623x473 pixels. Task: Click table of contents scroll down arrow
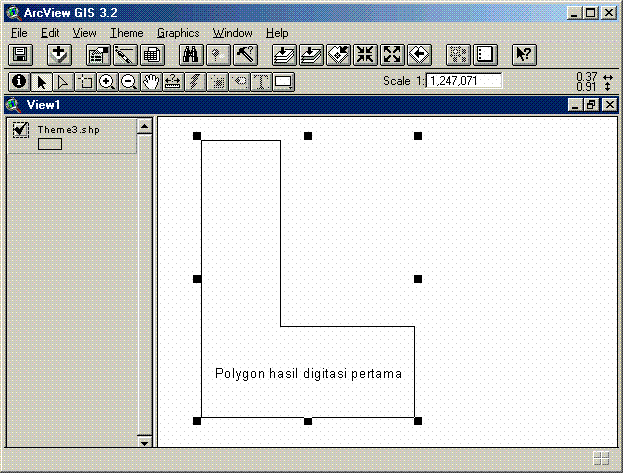145,442
